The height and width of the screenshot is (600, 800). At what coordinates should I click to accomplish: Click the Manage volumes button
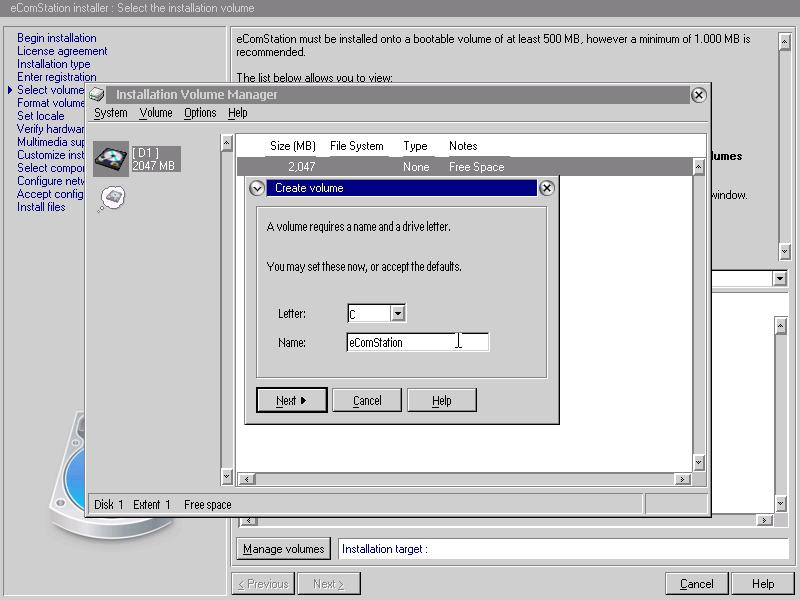coord(283,549)
